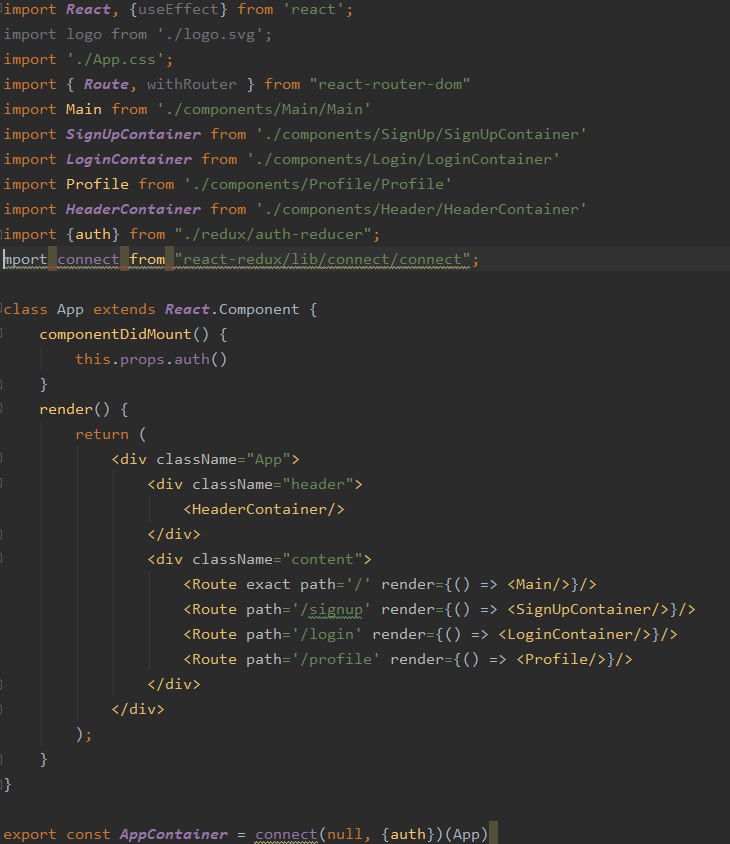Click underlined 'connect' in the highlighted import line
The height and width of the screenshot is (844, 730).
[x=88, y=259]
